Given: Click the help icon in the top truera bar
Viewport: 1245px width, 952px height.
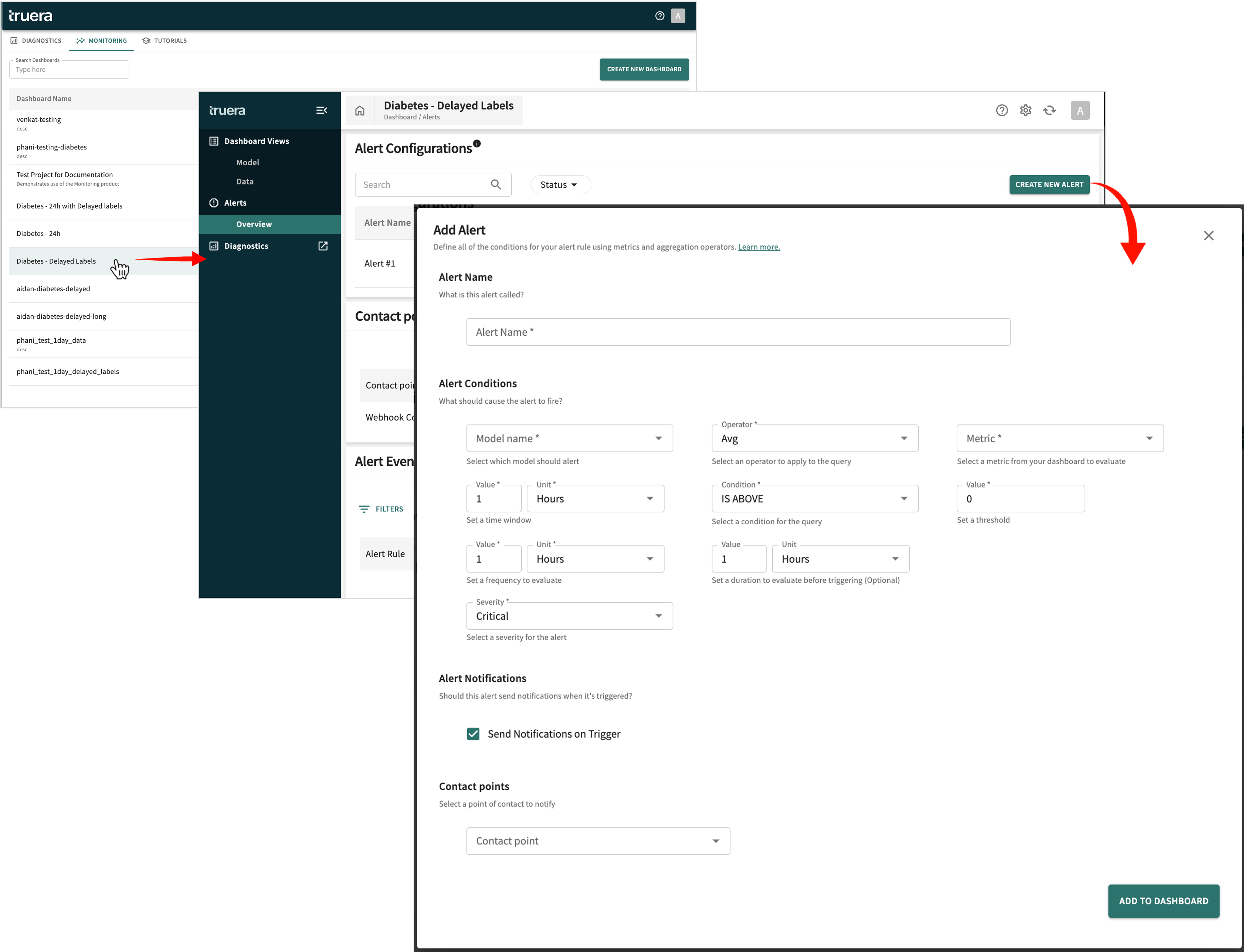Looking at the screenshot, I should pos(659,16).
